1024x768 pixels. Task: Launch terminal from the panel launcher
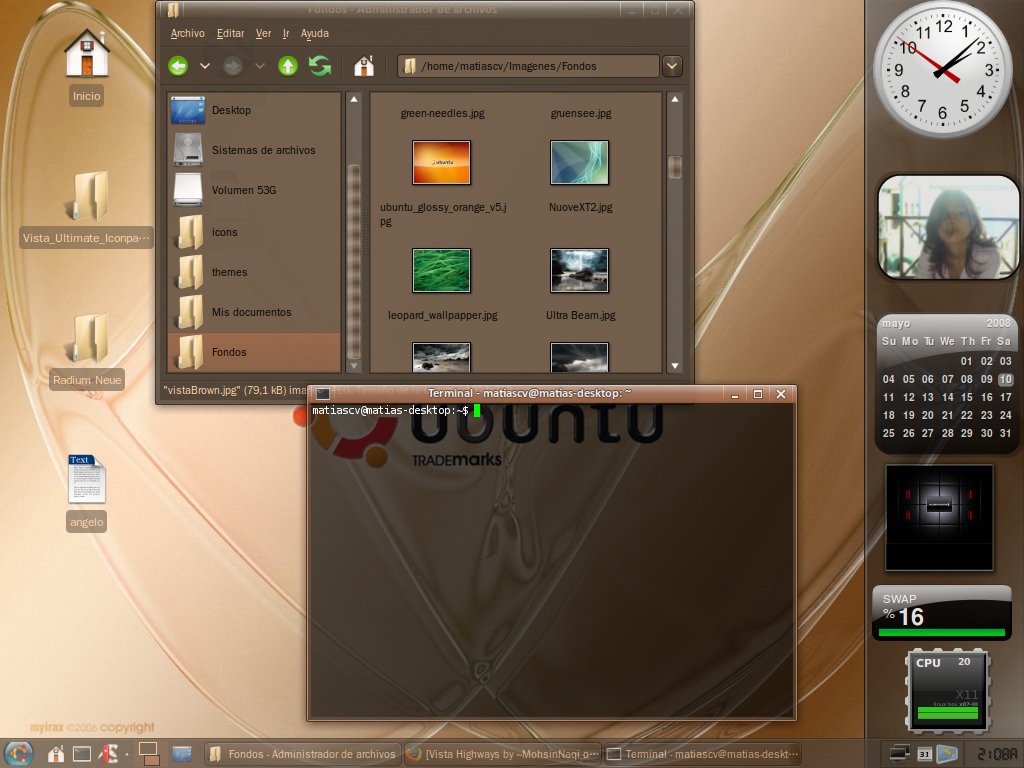[x=82, y=754]
